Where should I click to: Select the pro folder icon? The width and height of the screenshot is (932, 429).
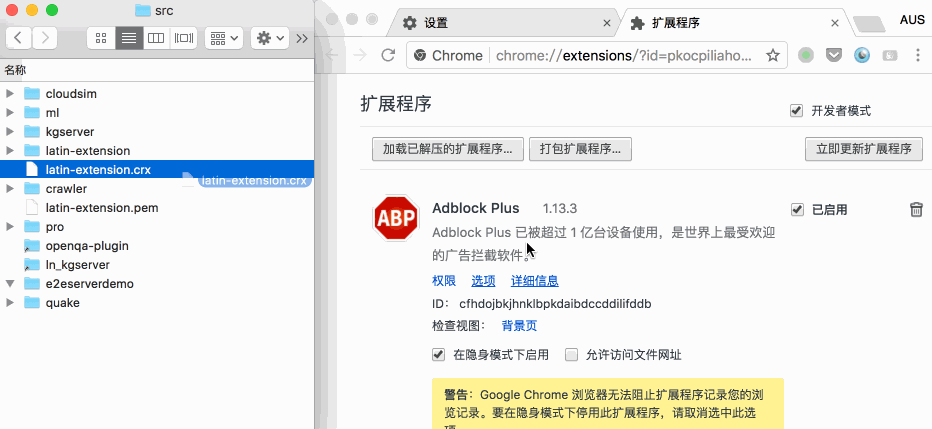point(32,227)
